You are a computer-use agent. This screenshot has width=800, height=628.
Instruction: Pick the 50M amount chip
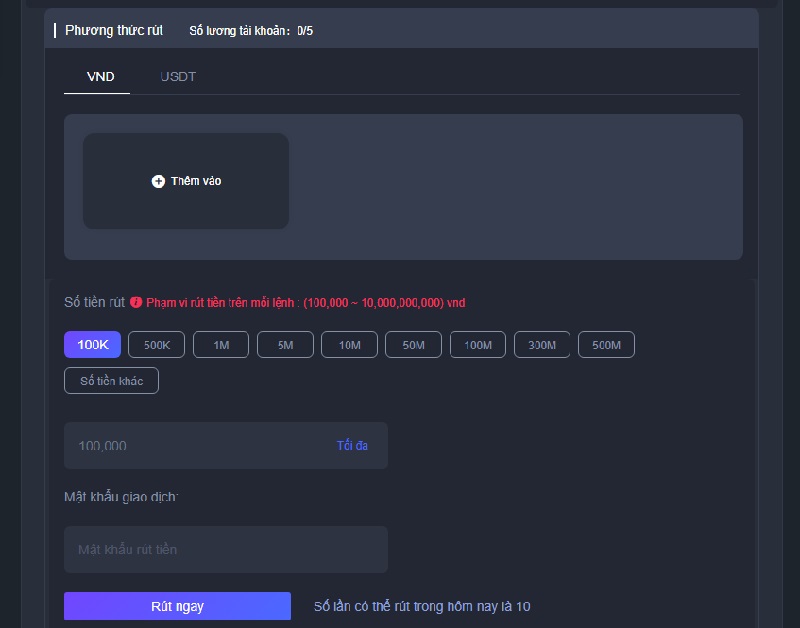pos(413,345)
